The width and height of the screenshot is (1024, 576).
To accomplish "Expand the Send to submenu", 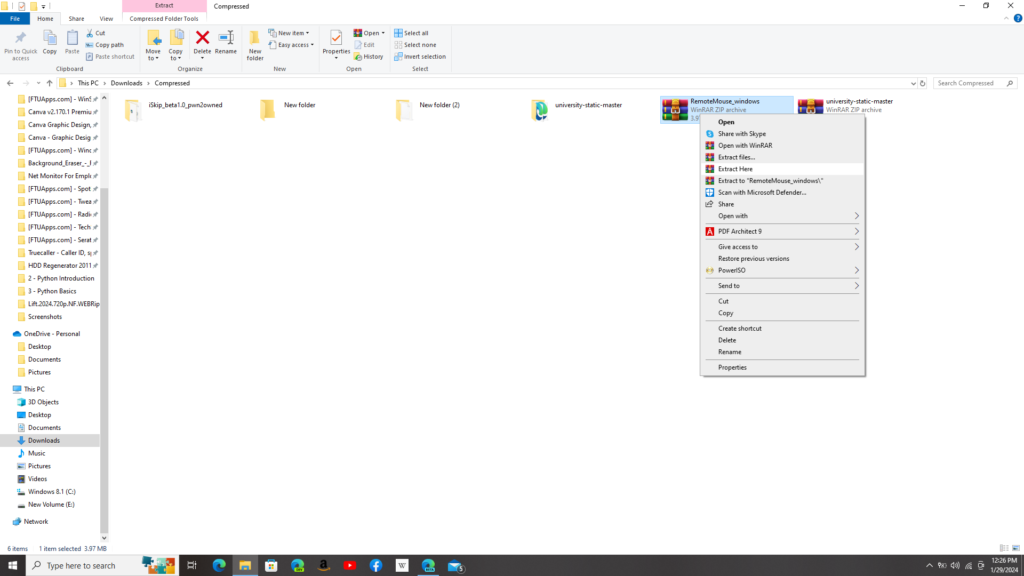I will click(782, 286).
